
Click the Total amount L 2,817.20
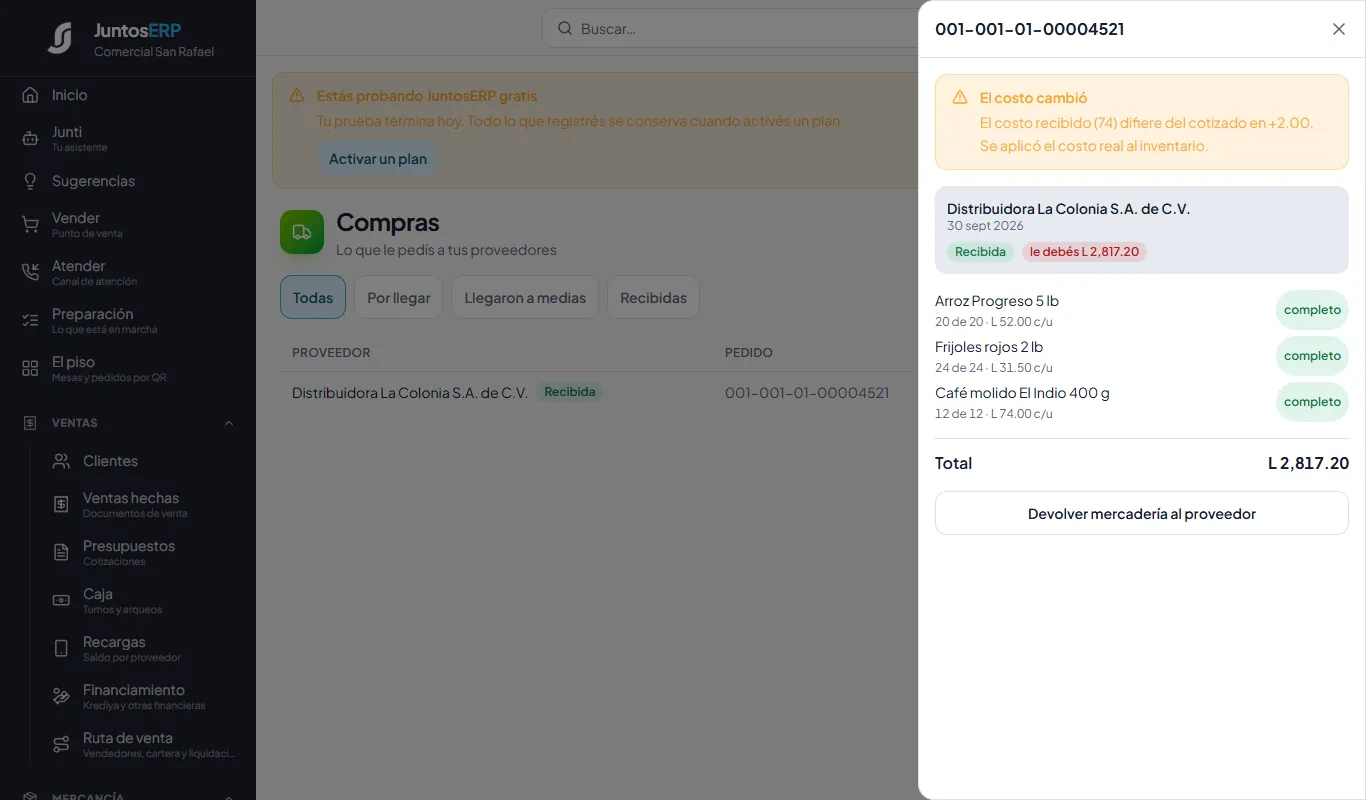tap(1308, 463)
